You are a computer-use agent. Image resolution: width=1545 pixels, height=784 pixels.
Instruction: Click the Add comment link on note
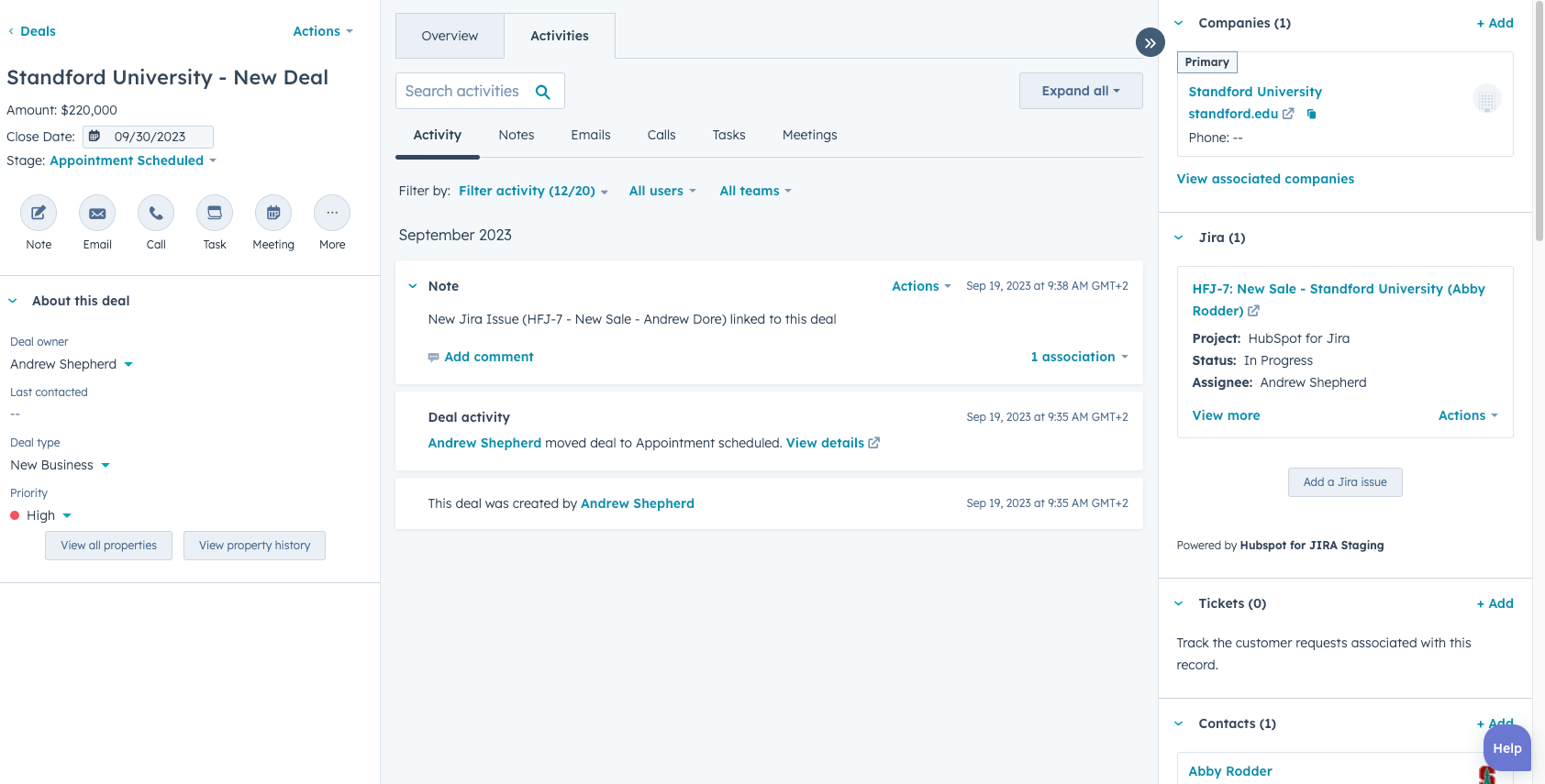(x=489, y=357)
